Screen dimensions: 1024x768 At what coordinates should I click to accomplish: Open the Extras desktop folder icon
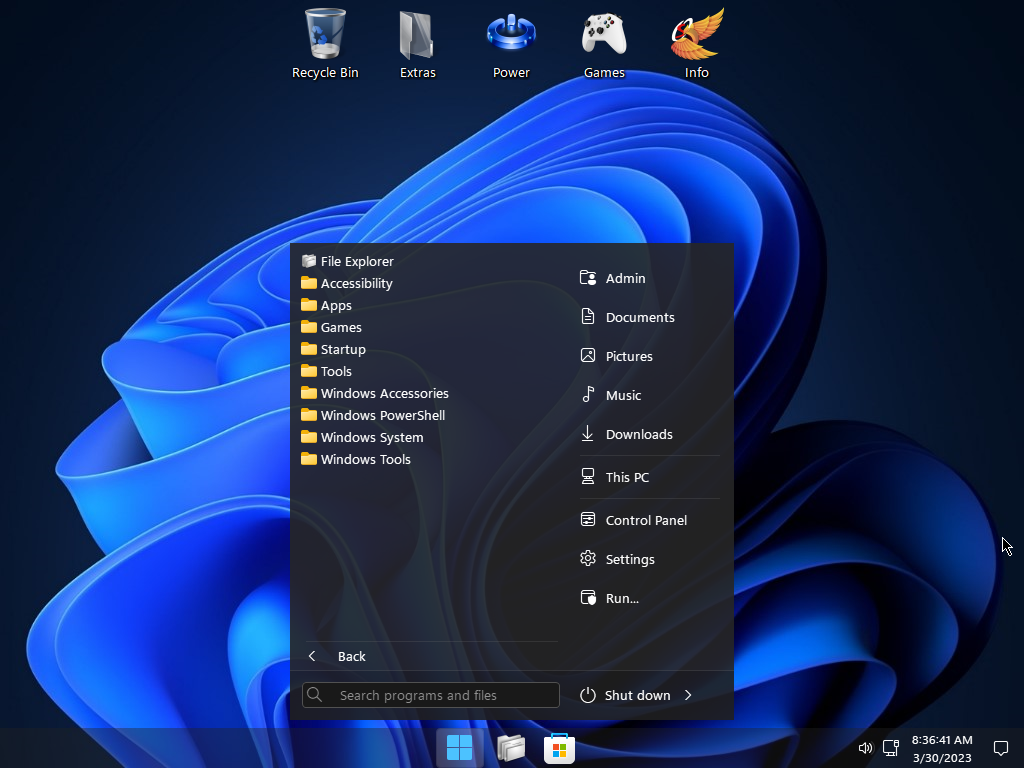(x=417, y=44)
